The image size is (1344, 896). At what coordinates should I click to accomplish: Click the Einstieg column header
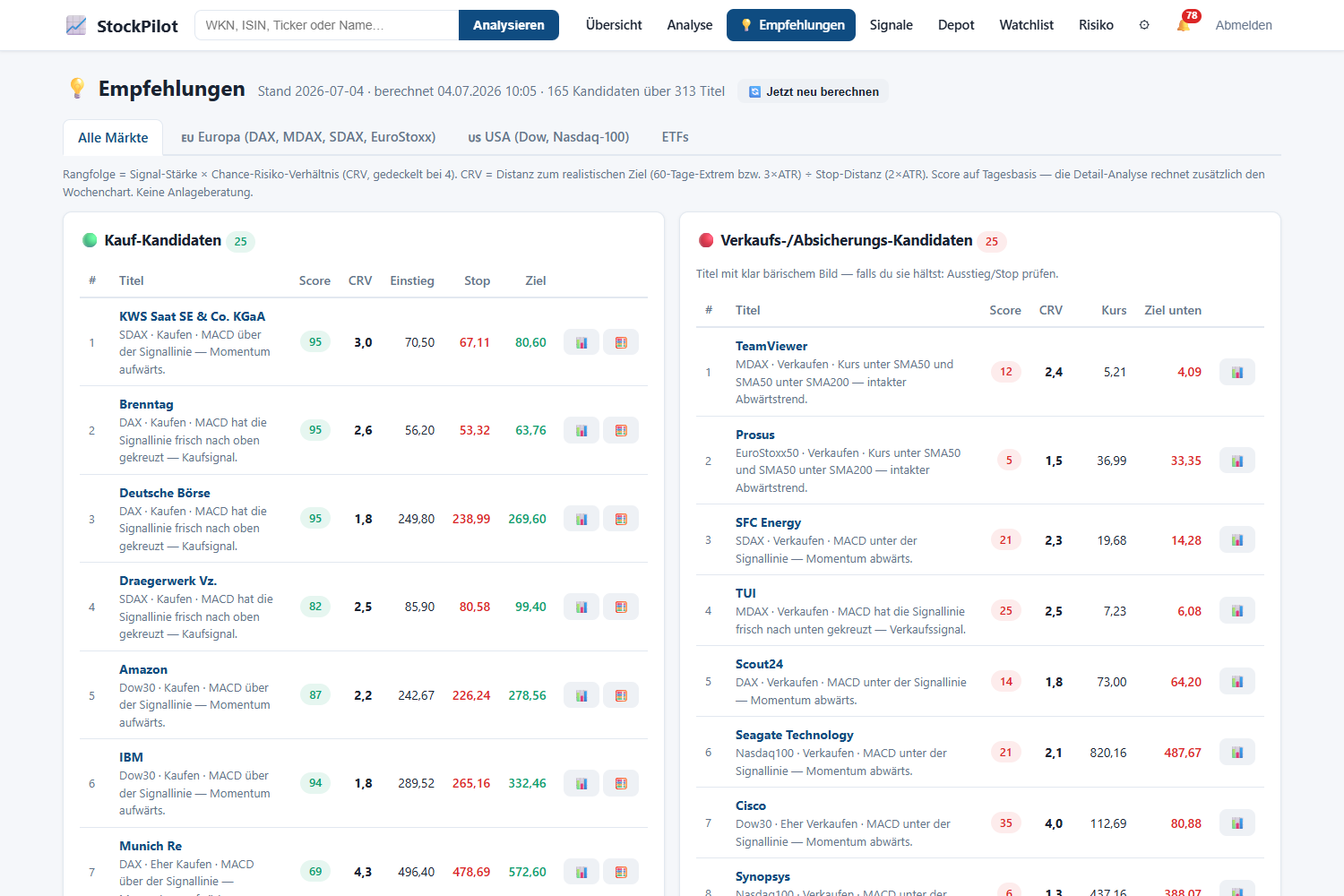pyautogui.click(x=412, y=280)
